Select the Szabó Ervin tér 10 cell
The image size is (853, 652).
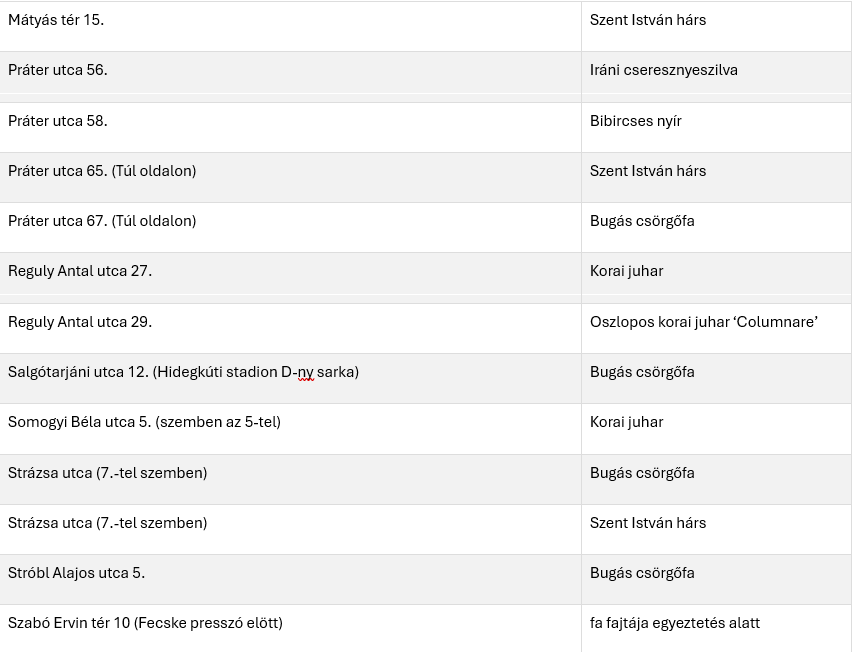coord(145,623)
